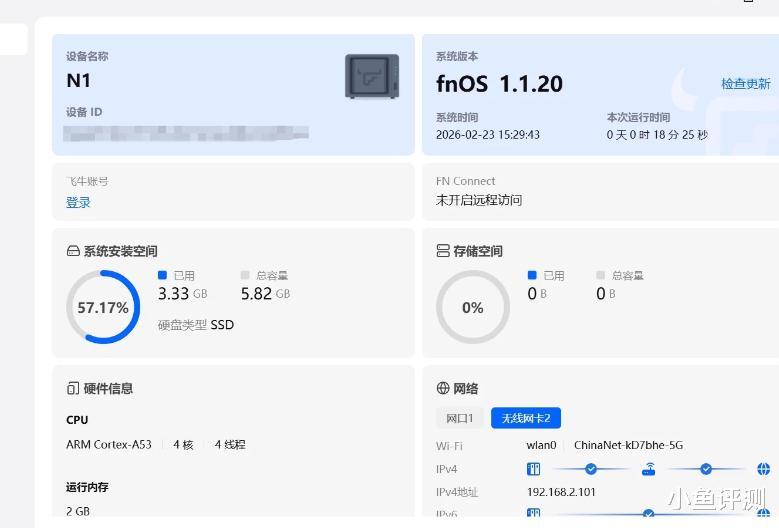Click the ChinaNet-kD7bhe-5G Wi-Fi name
Viewport: 779px width, 528px height.
pyautogui.click(x=628, y=445)
